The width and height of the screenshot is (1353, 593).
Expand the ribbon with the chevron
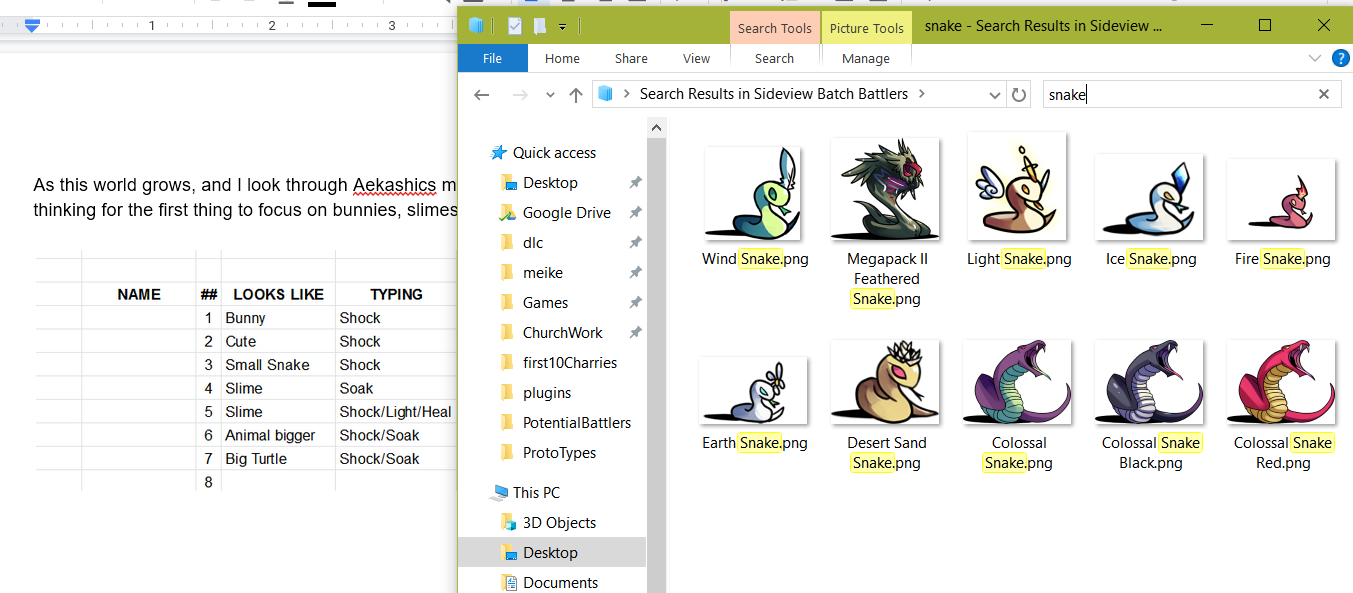click(1315, 59)
